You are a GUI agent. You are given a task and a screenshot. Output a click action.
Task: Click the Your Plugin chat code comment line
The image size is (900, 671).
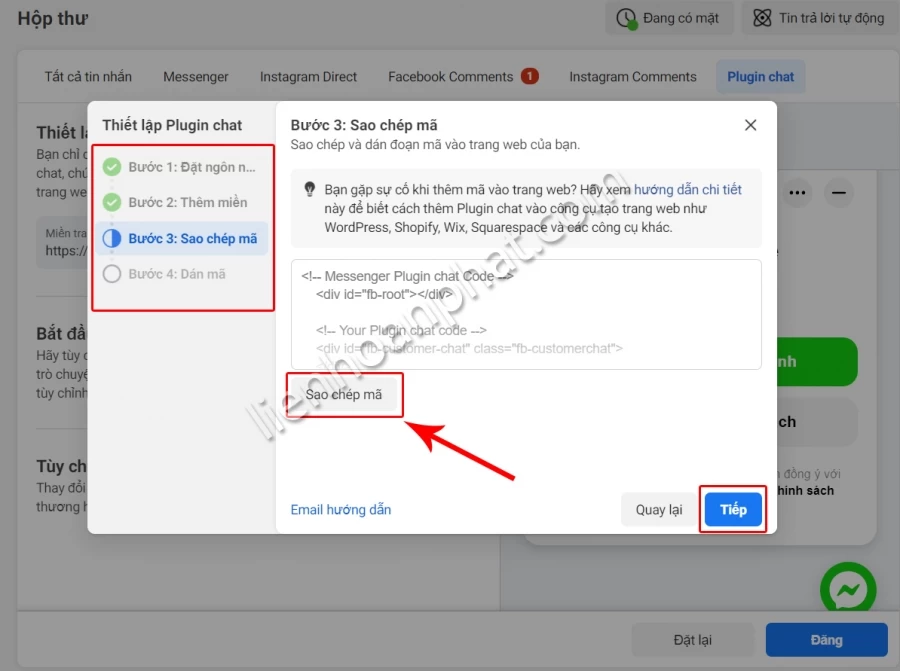tap(401, 331)
